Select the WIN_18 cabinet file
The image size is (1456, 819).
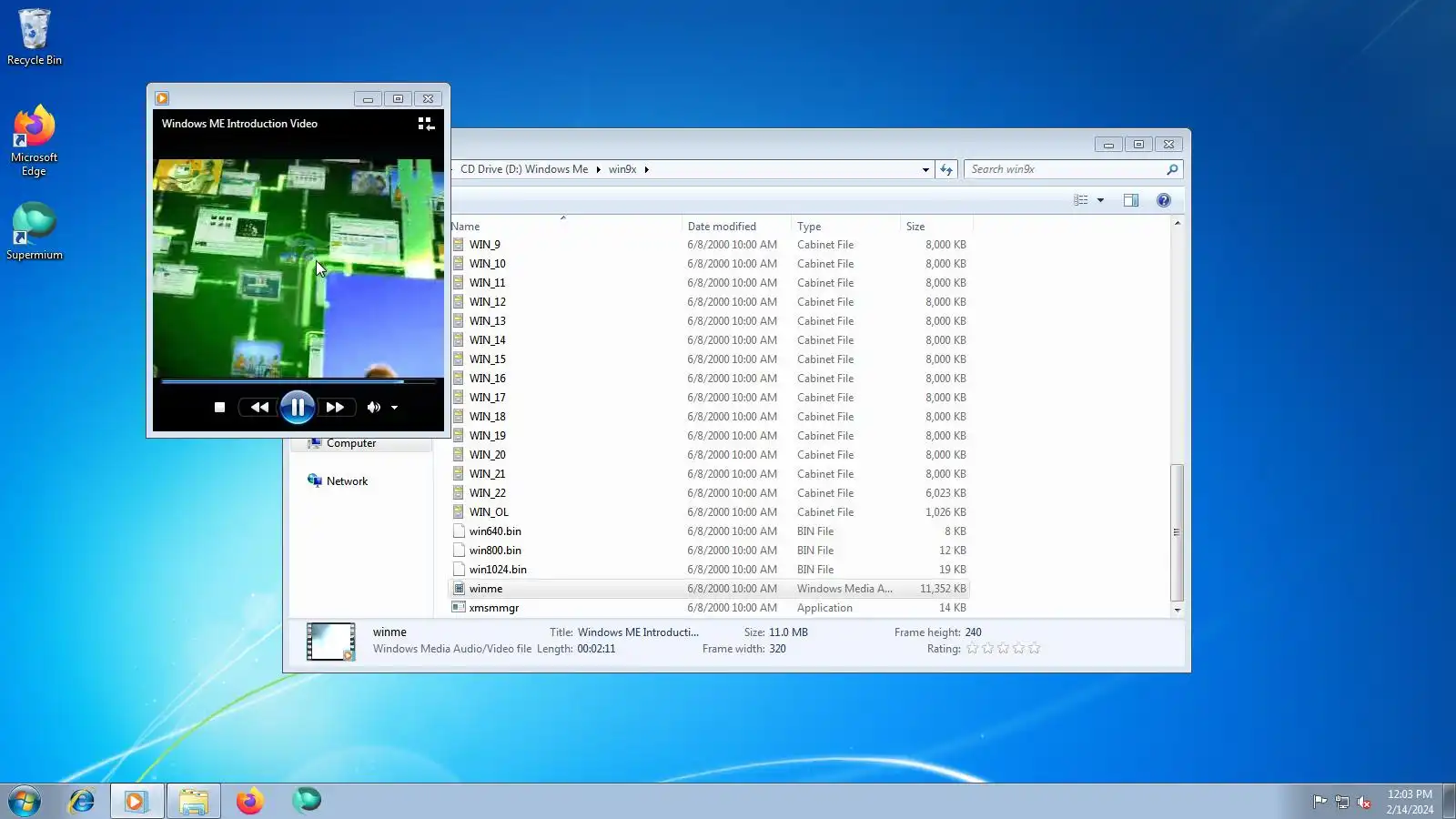pyautogui.click(x=709, y=417)
